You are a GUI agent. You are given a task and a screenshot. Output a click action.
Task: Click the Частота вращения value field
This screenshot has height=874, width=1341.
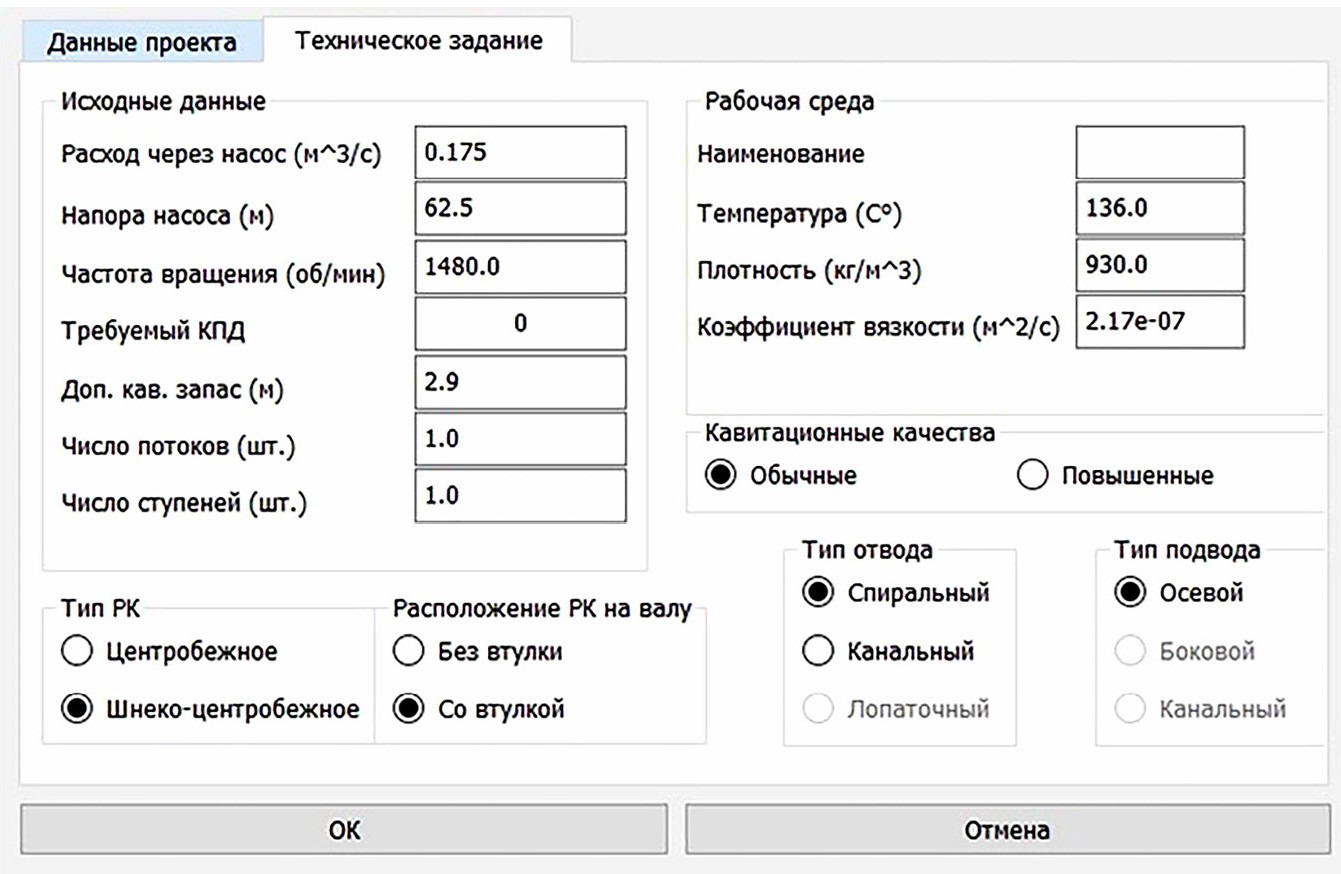point(520,266)
